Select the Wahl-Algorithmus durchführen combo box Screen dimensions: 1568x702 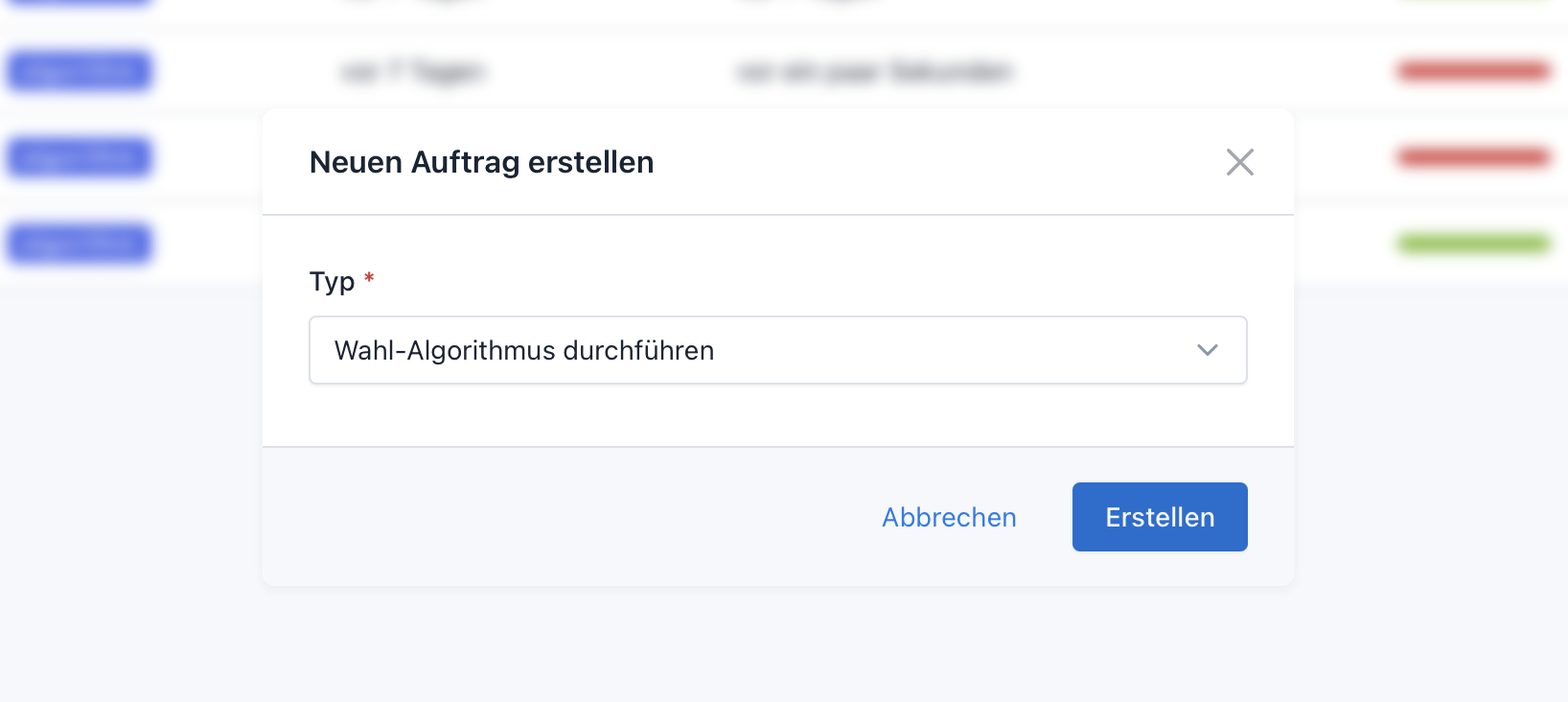coord(778,350)
